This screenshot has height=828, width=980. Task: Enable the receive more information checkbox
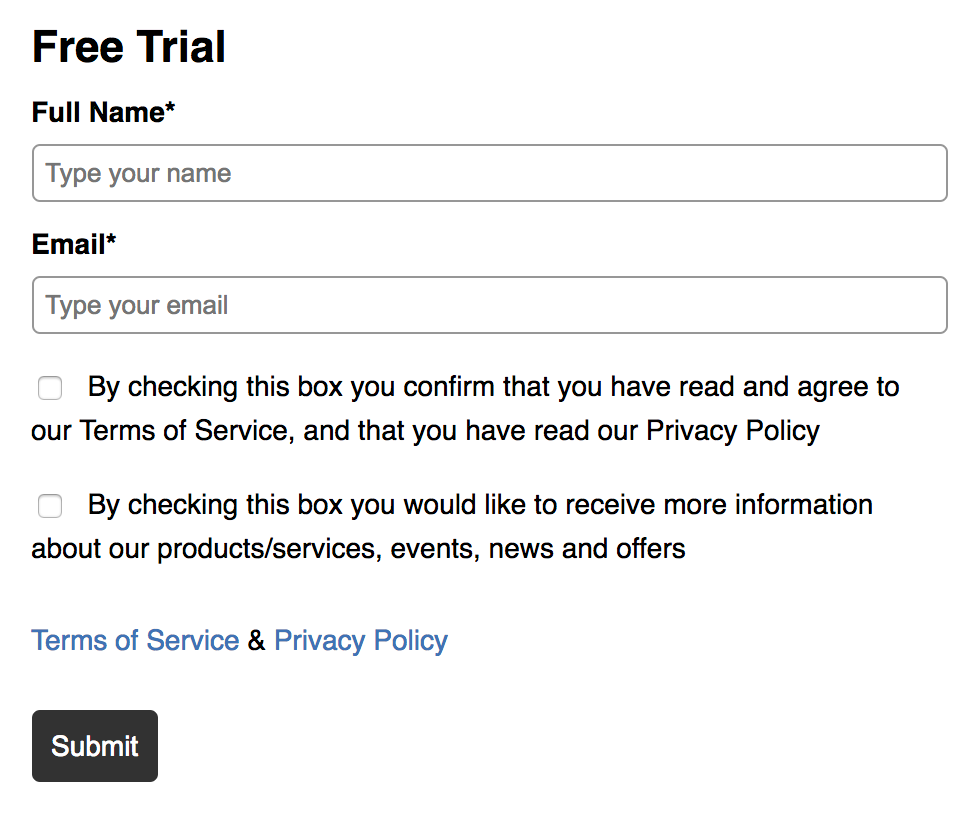click(50, 506)
